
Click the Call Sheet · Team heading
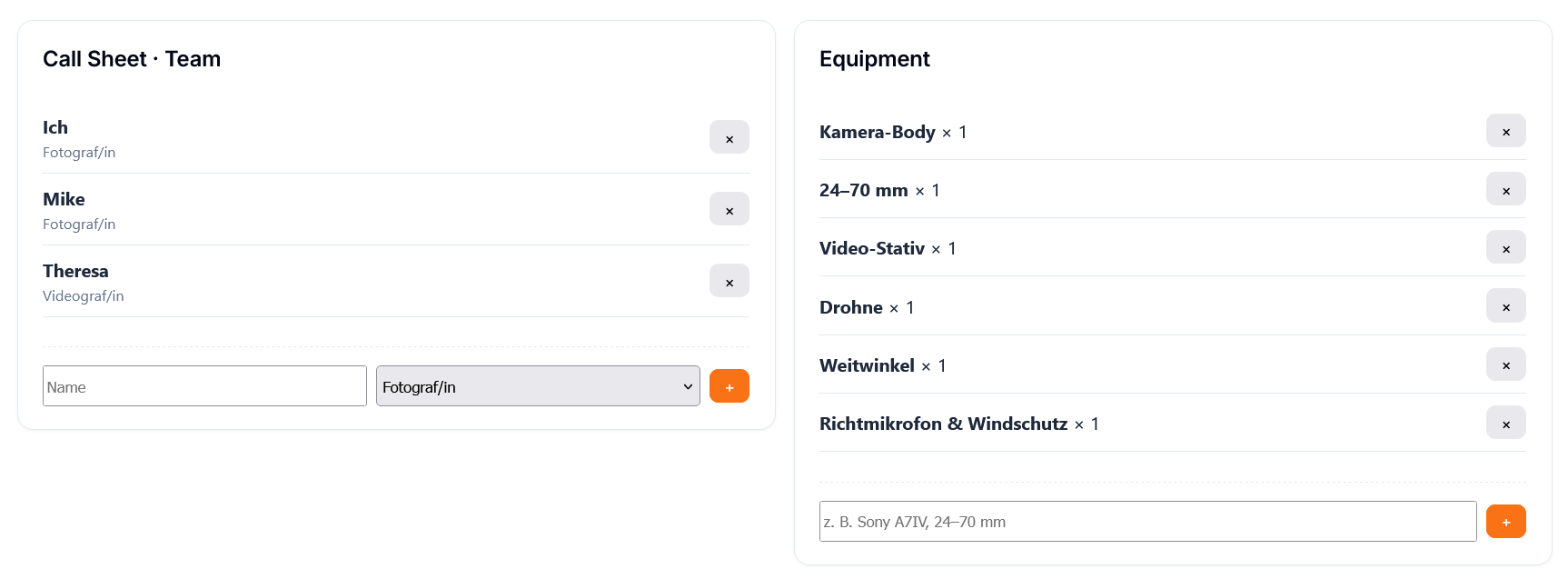tap(132, 59)
